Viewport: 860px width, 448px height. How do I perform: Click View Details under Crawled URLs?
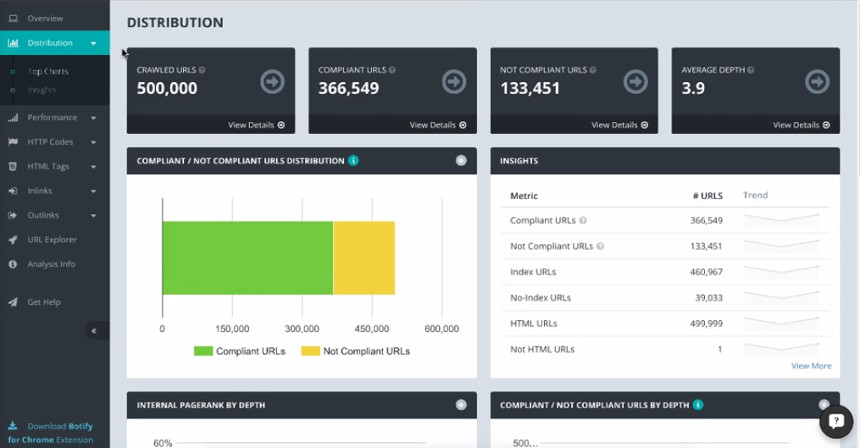point(256,125)
